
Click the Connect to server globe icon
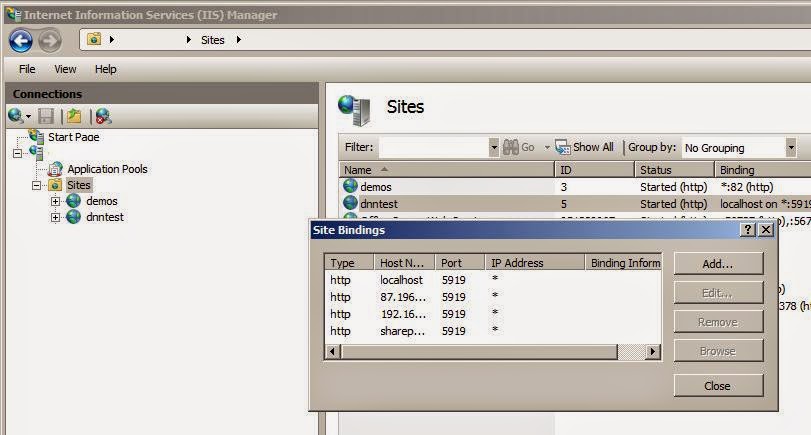pyautogui.click(x=16, y=115)
